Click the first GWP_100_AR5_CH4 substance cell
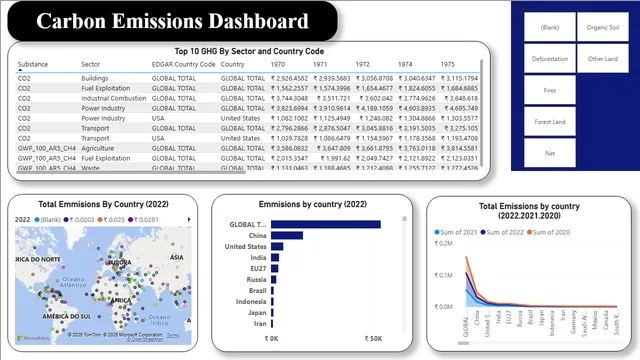Image resolution: width=640 pixels, height=360 pixels. point(47,148)
